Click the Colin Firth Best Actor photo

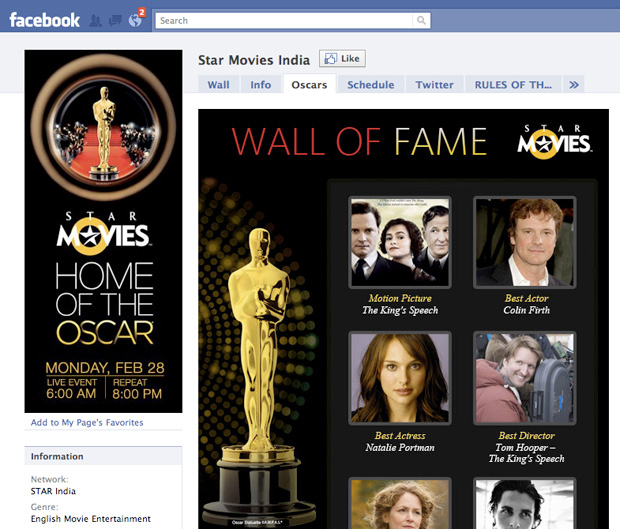[525, 242]
